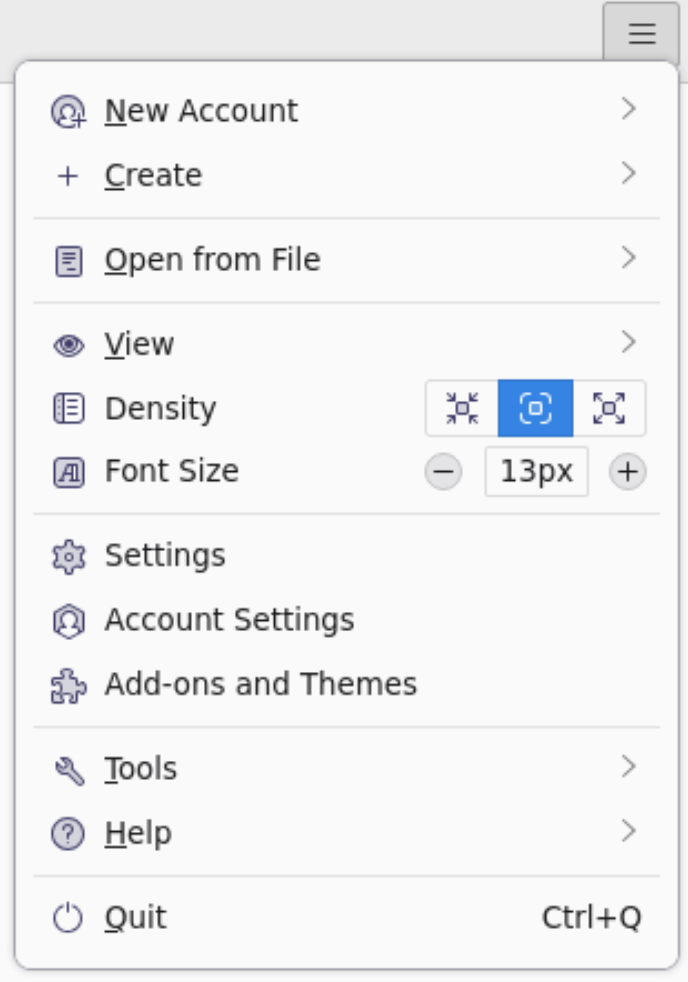Open Account Settings from the menu
Screen dimensions: 688x982
[347, 621]
